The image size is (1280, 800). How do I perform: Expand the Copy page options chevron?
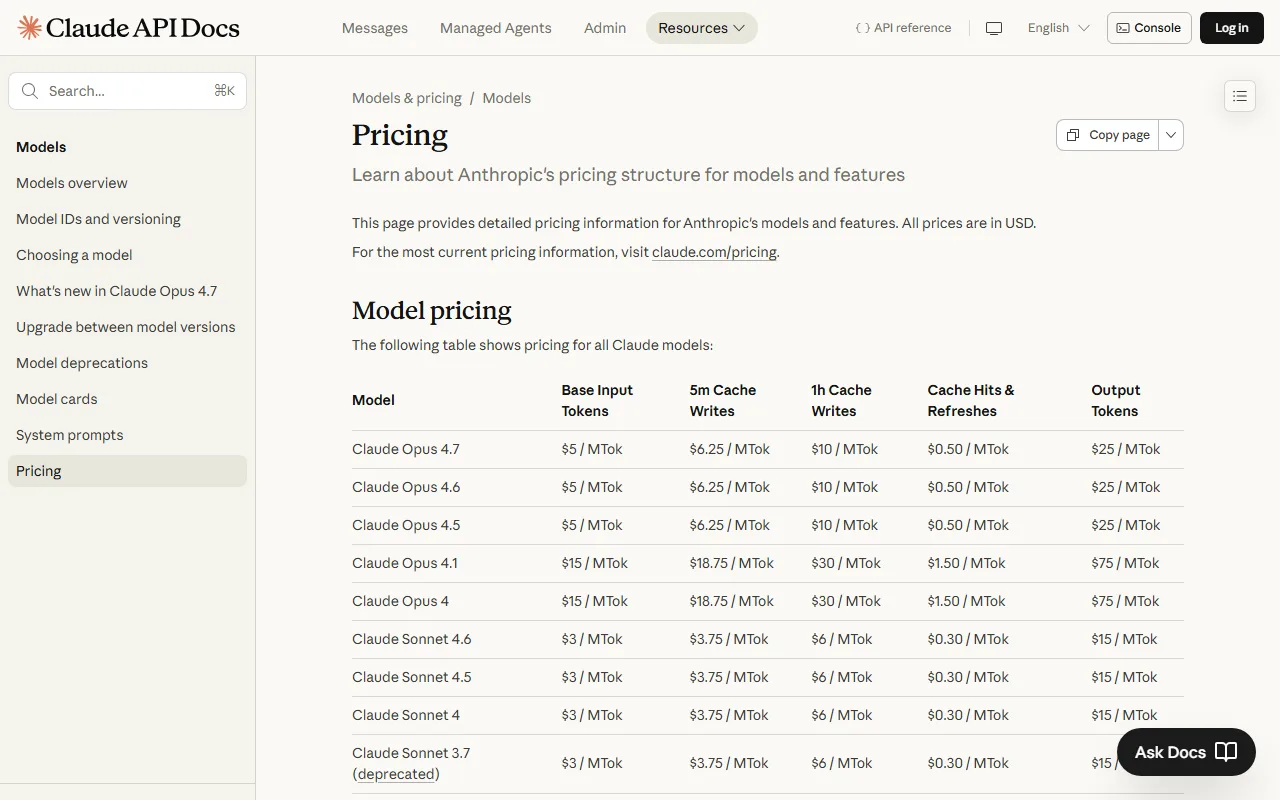coord(1171,135)
